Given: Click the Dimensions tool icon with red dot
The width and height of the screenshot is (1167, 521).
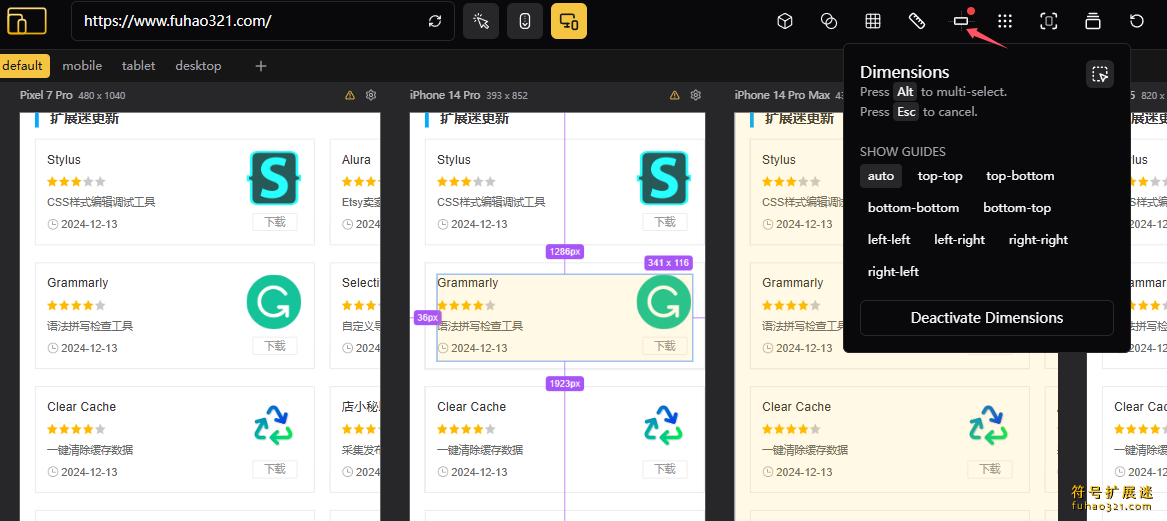Looking at the screenshot, I should click(961, 21).
